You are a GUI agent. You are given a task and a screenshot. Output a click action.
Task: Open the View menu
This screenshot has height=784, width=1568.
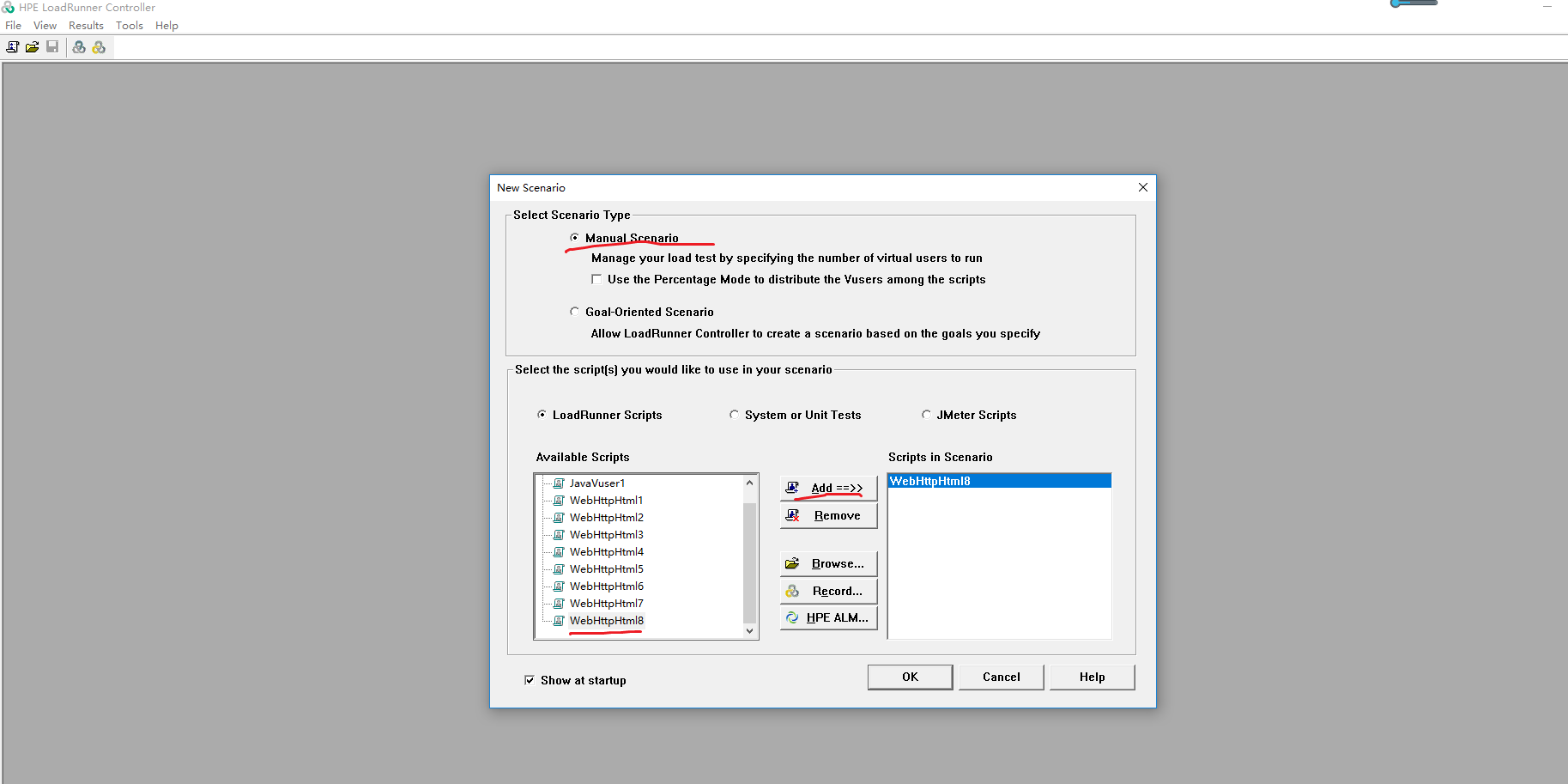pos(45,26)
